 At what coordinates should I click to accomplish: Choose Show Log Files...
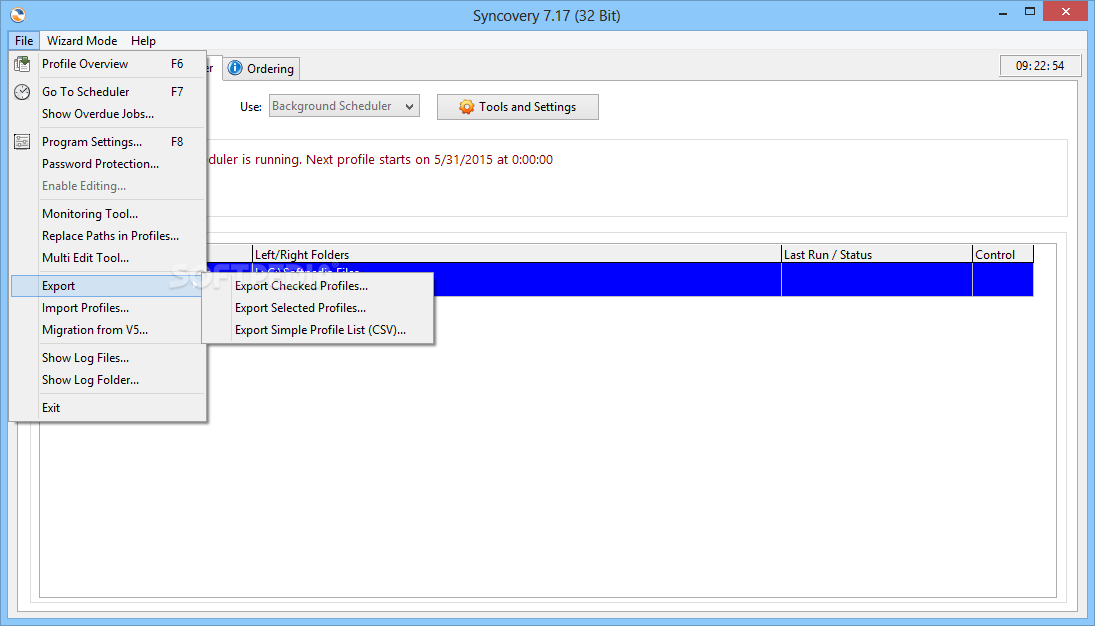pos(108,358)
